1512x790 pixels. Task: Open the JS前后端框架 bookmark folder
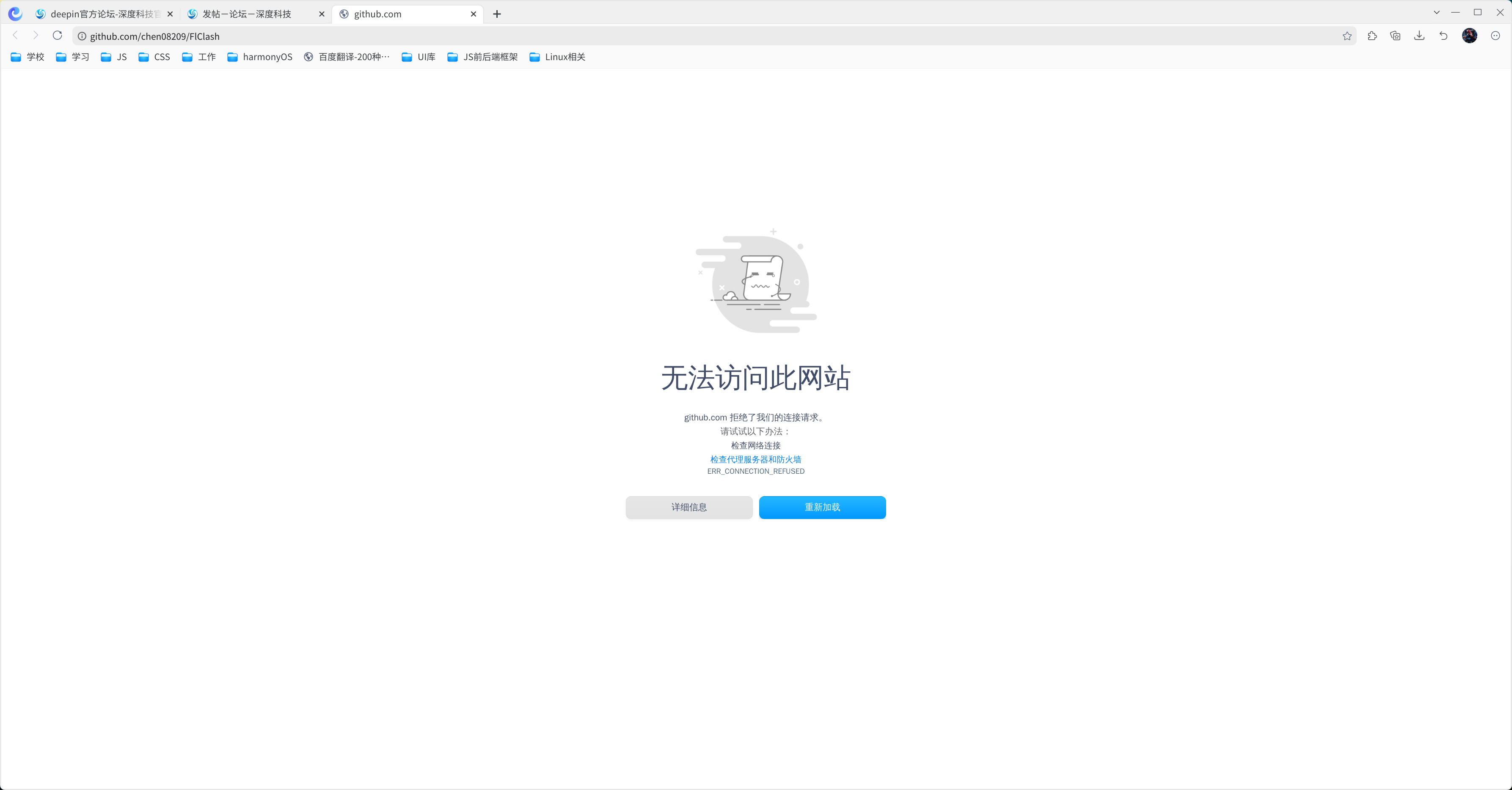[482, 57]
